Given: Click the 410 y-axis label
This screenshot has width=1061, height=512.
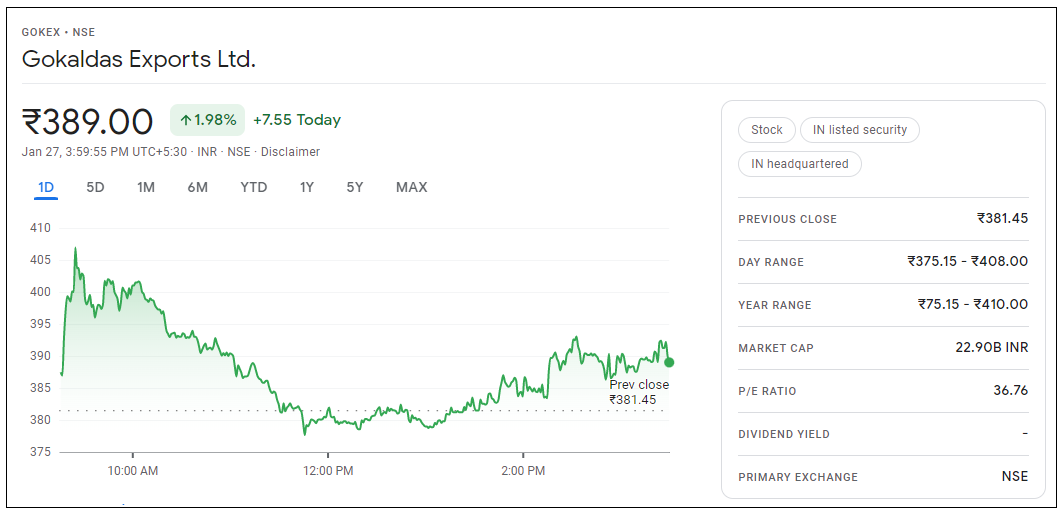Looking at the screenshot, I should click(41, 228).
